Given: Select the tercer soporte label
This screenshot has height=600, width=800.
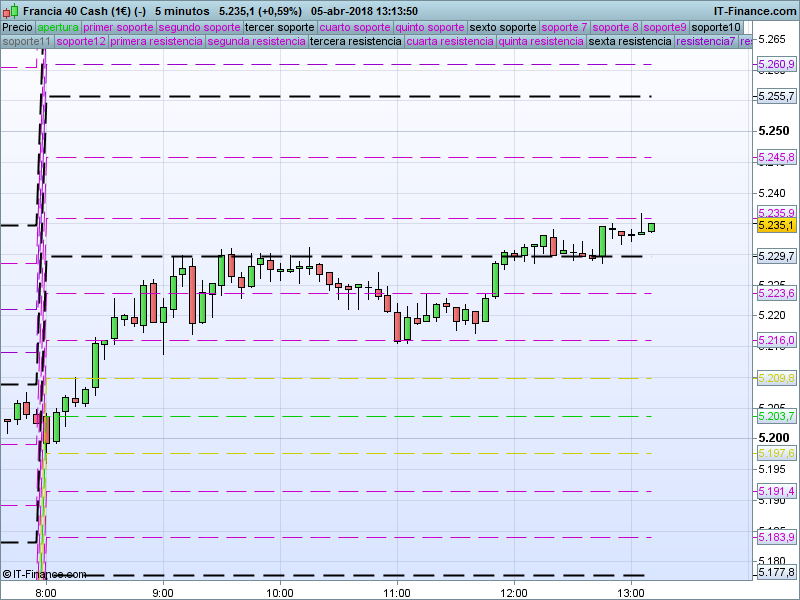Looking at the screenshot, I should (x=280, y=28).
